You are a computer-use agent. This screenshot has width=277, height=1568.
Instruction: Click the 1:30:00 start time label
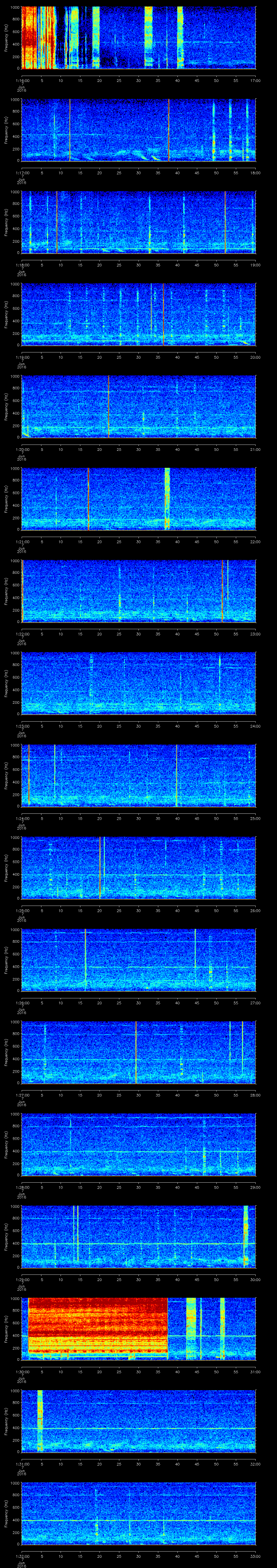22,1371
